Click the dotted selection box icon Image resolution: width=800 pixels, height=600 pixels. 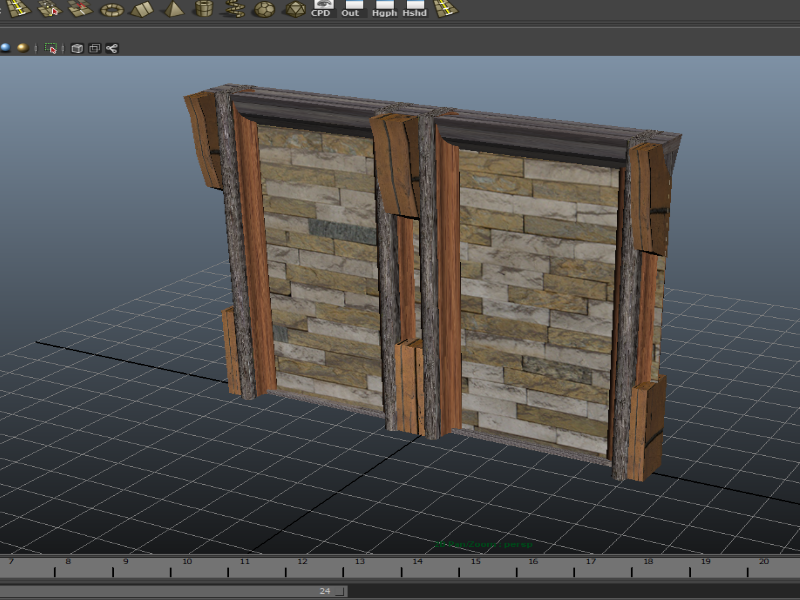(x=51, y=47)
